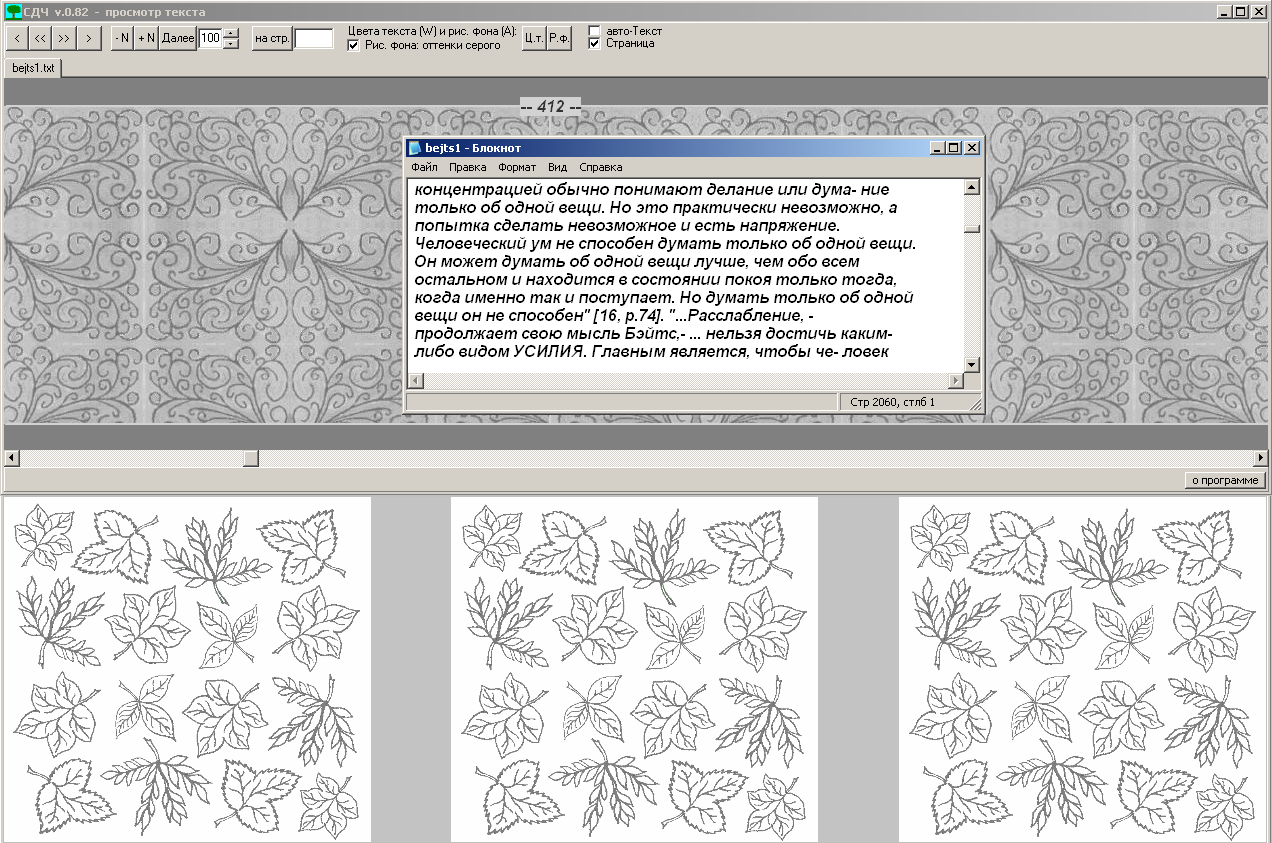Image resolution: width=1272 pixels, height=843 pixels.
Task: Click the page number field next to 'на стр.'
Action: pyautogui.click(x=314, y=38)
